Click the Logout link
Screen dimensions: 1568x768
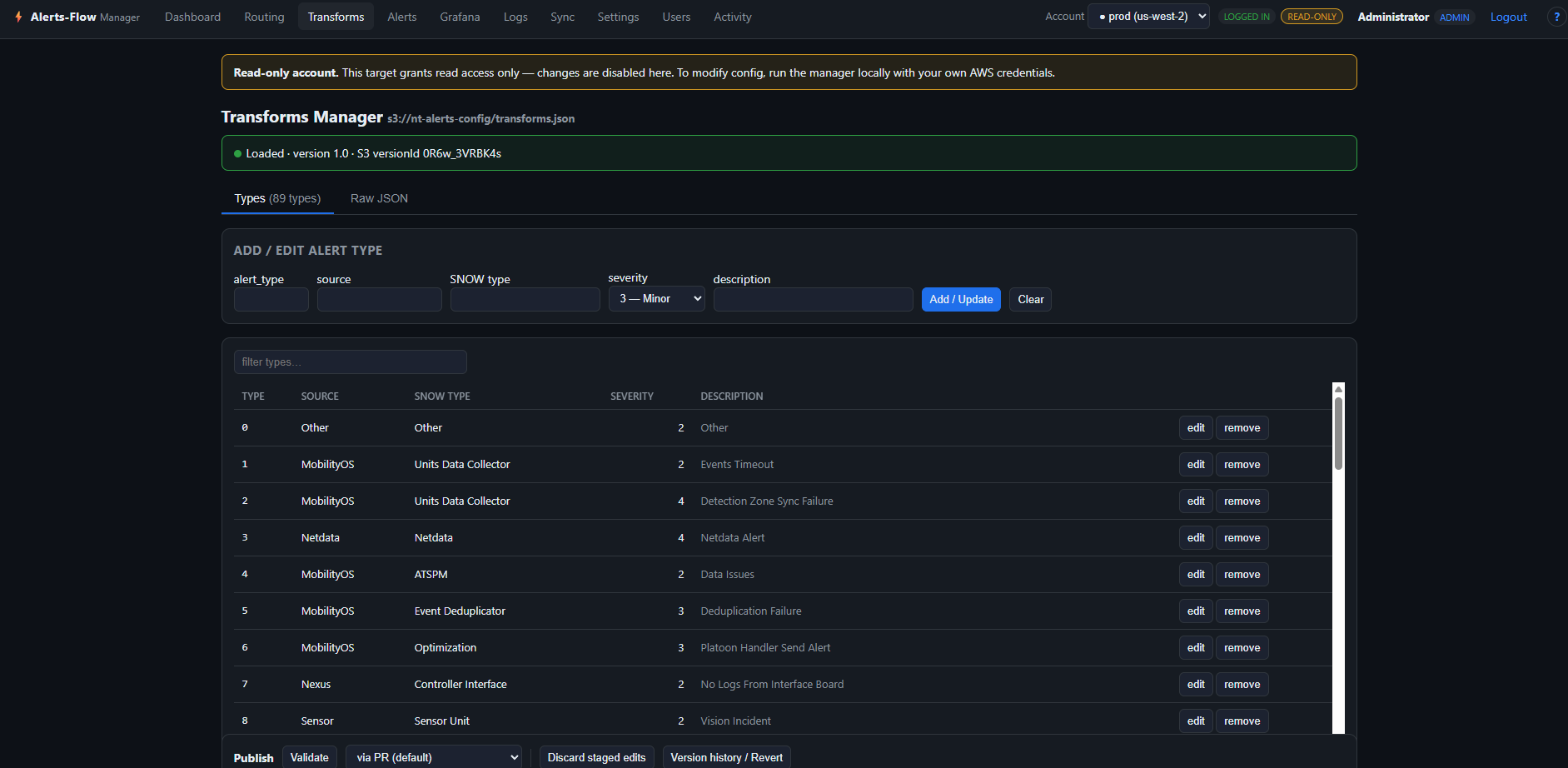pos(1508,17)
